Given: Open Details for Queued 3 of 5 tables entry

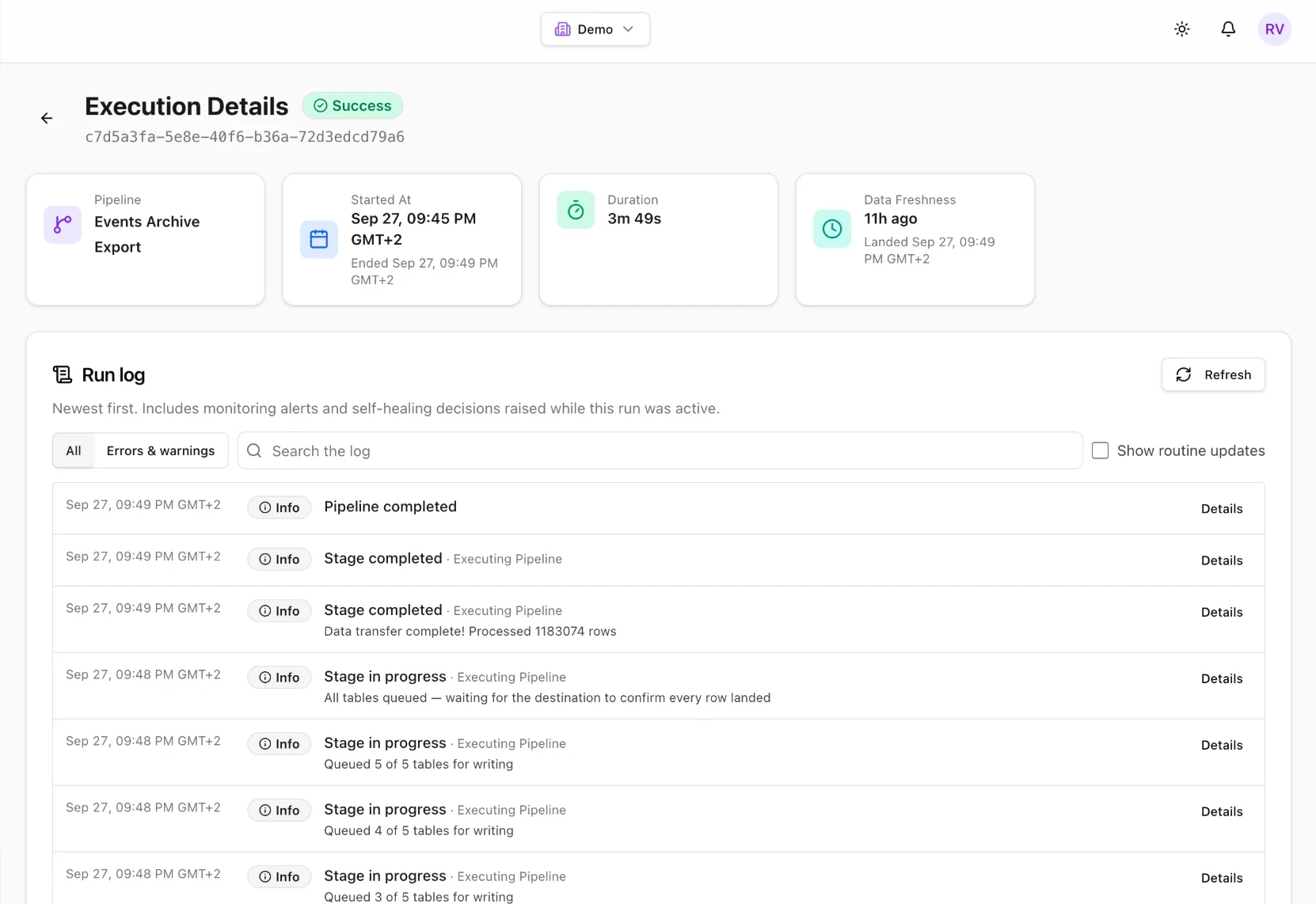Looking at the screenshot, I should pyautogui.click(x=1222, y=879).
